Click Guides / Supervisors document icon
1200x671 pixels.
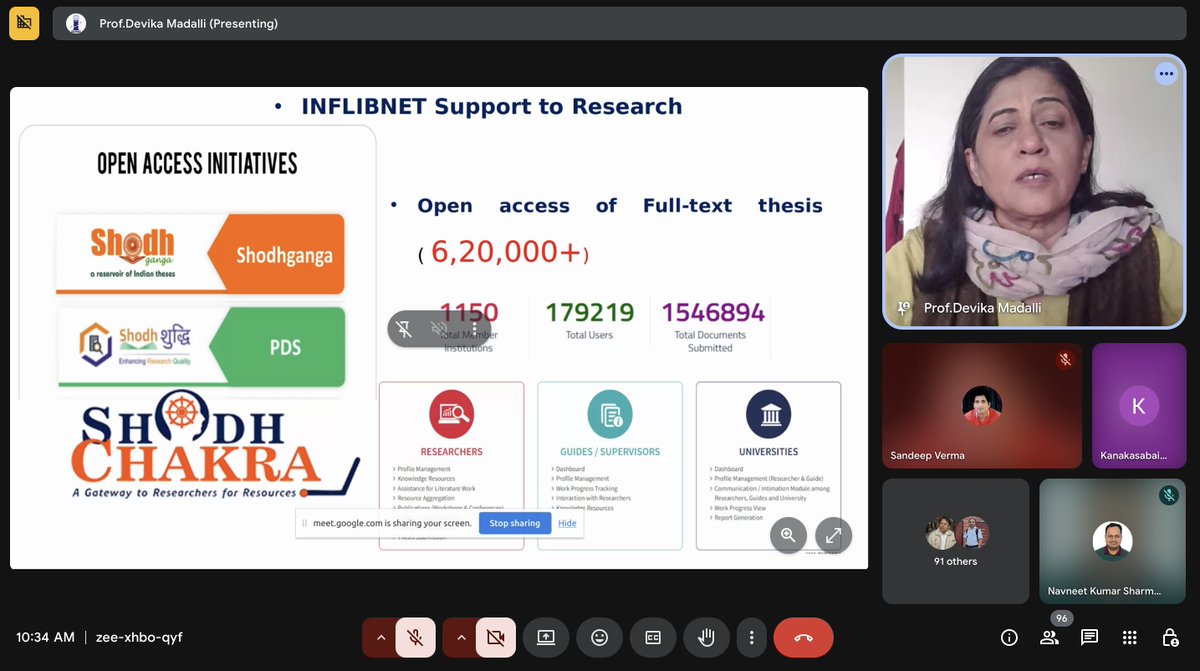(x=609, y=414)
